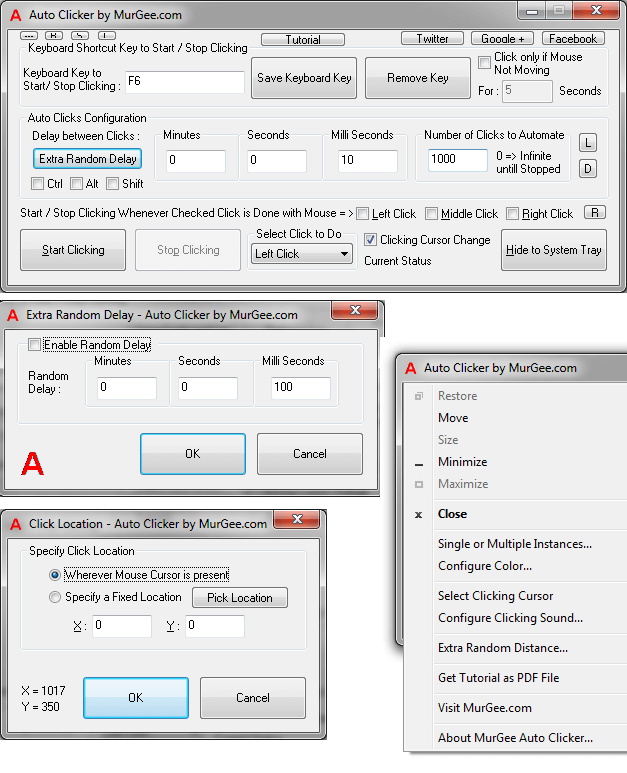Click the Y coordinate input field
The height and width of the screenshot is (773, 627).
pyautogui.click(x=215, y=626)
